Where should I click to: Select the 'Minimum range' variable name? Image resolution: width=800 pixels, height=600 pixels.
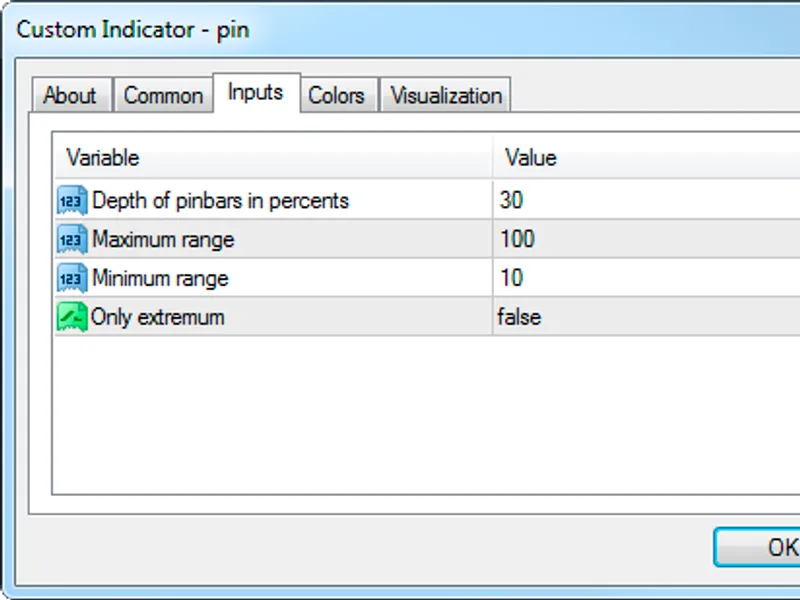[160, 278]
